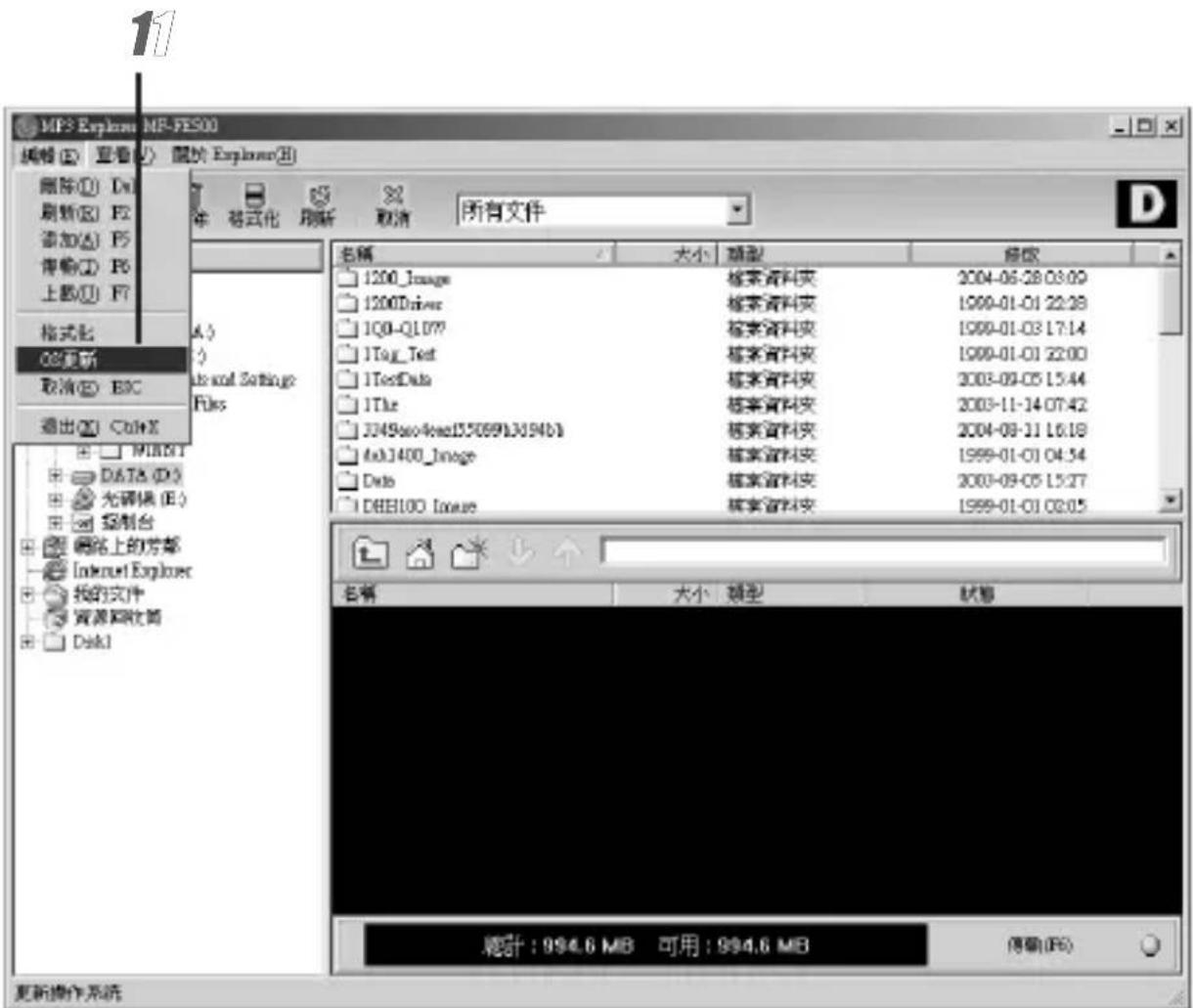Click the round status indicator beside 傳輸(F6)

tap(1150, 945)
